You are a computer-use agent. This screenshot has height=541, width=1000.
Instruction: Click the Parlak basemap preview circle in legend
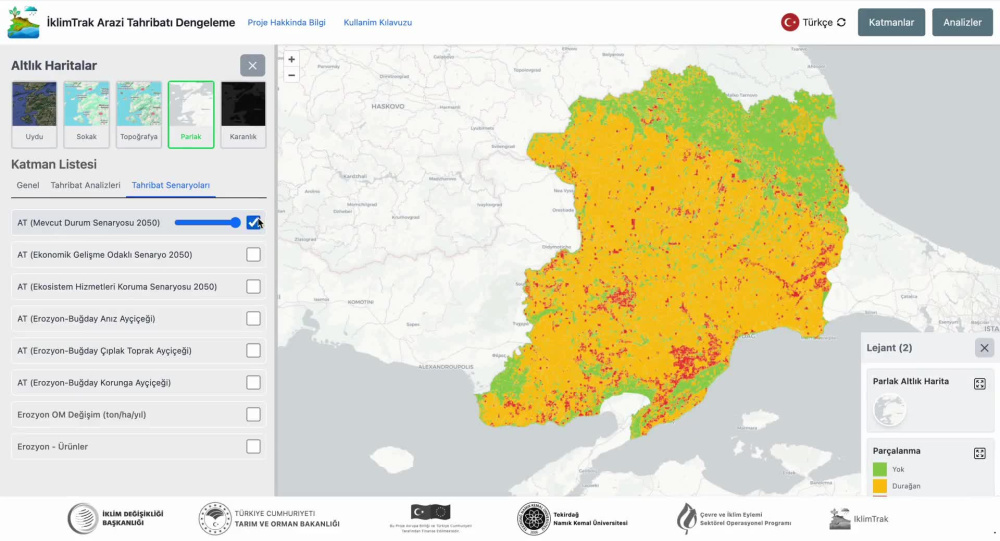[x=889, y=410]
